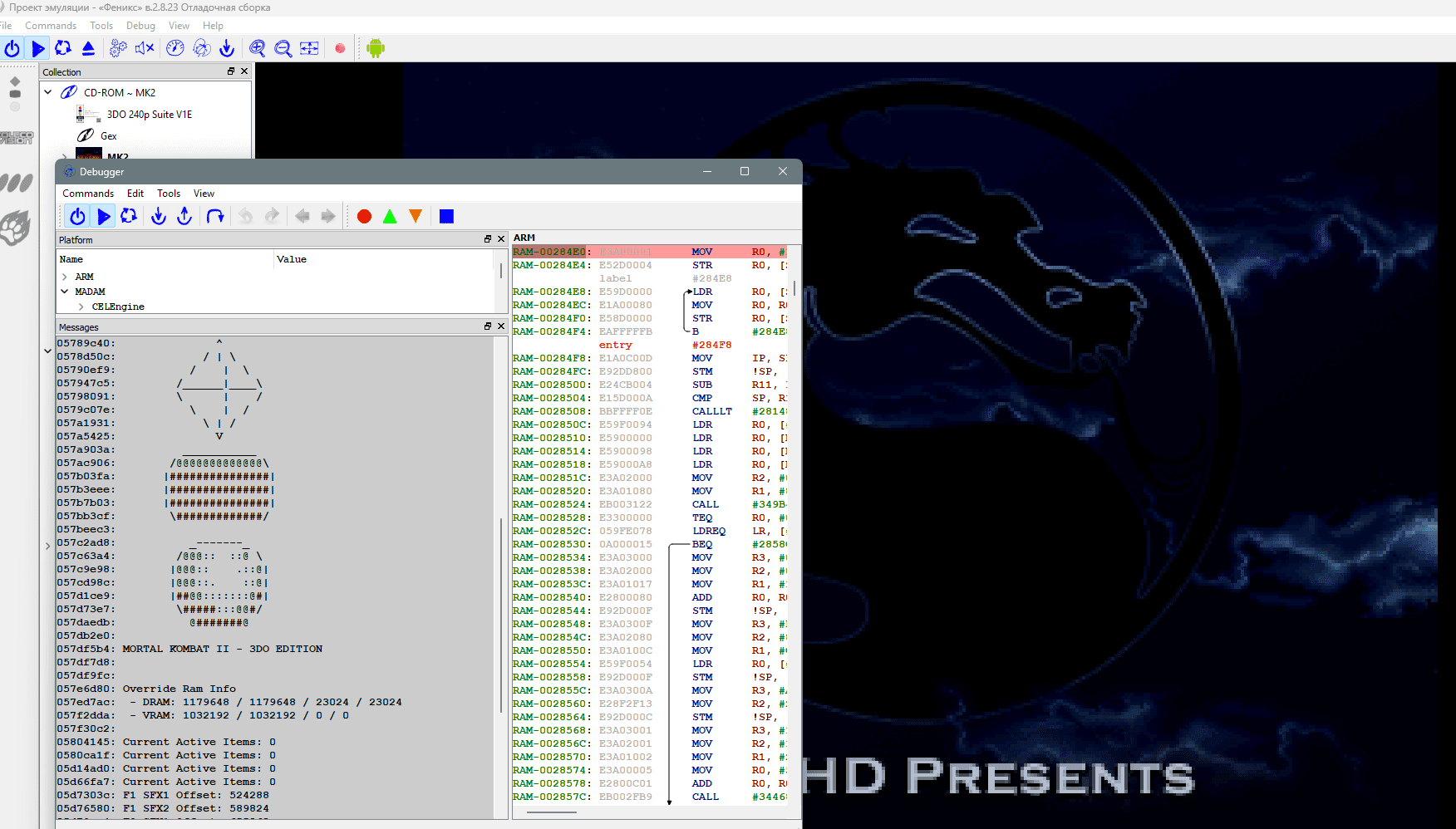The width and height of the screenshot is (1456, 829).
Task: Click the orange down triangle icon
Action: pos(416,216)
